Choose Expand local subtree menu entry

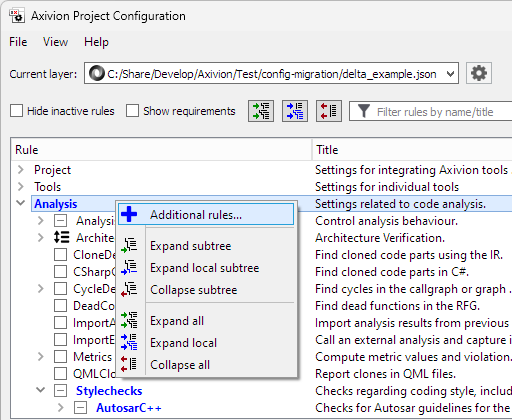[x=206, y=268]
